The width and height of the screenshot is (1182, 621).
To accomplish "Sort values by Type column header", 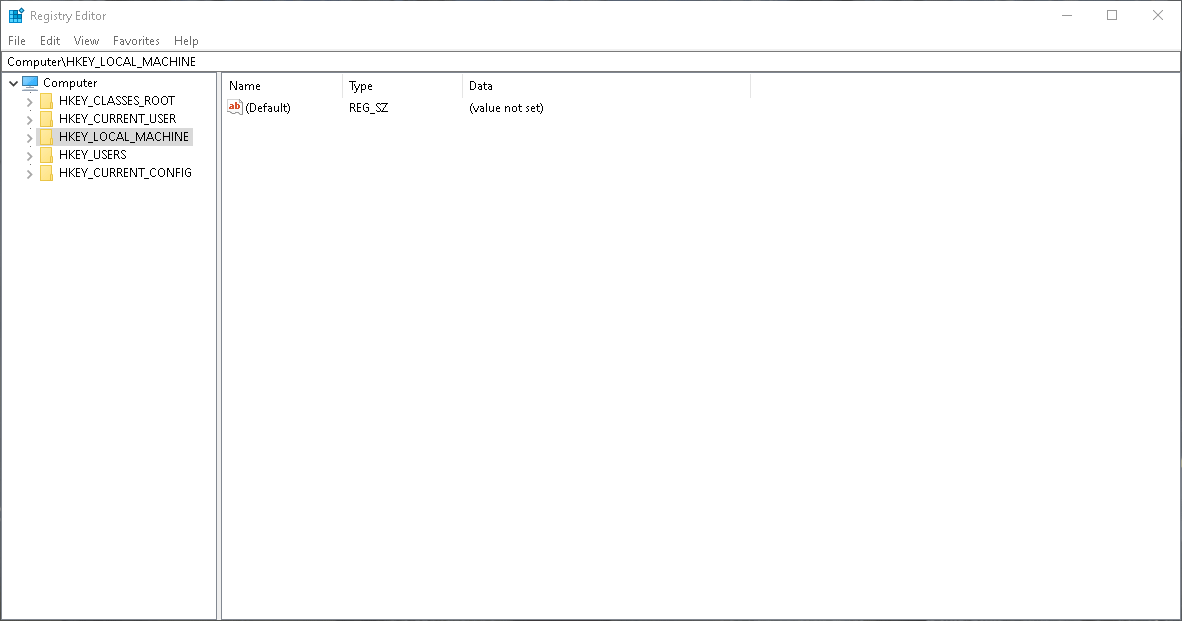I will 403,86.
